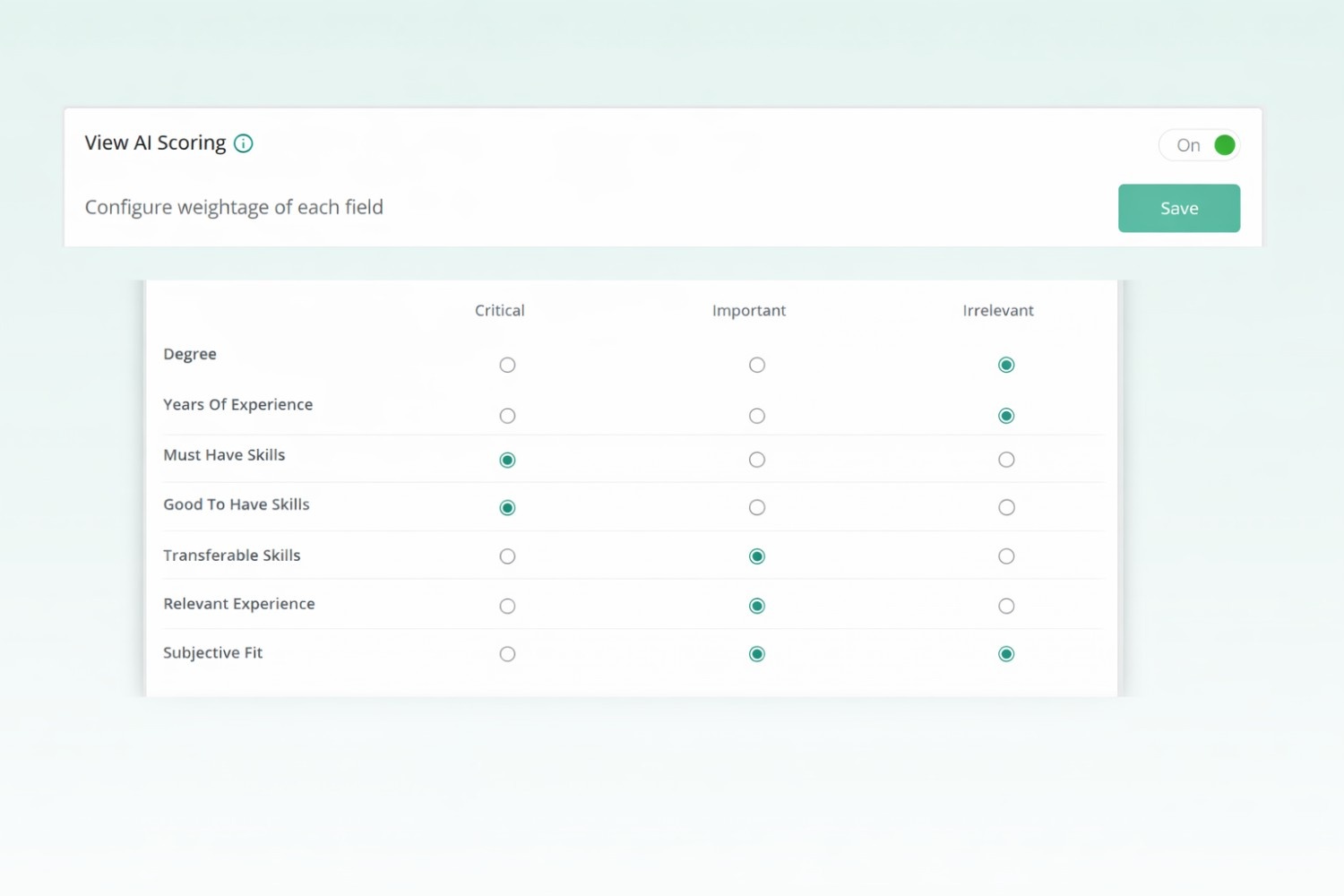Image resolution: width=1344 pixels, height=896 pixels.
Task: Set Transferable Skills to Critical
Action: pyautogui.click(x=507, y=556)
